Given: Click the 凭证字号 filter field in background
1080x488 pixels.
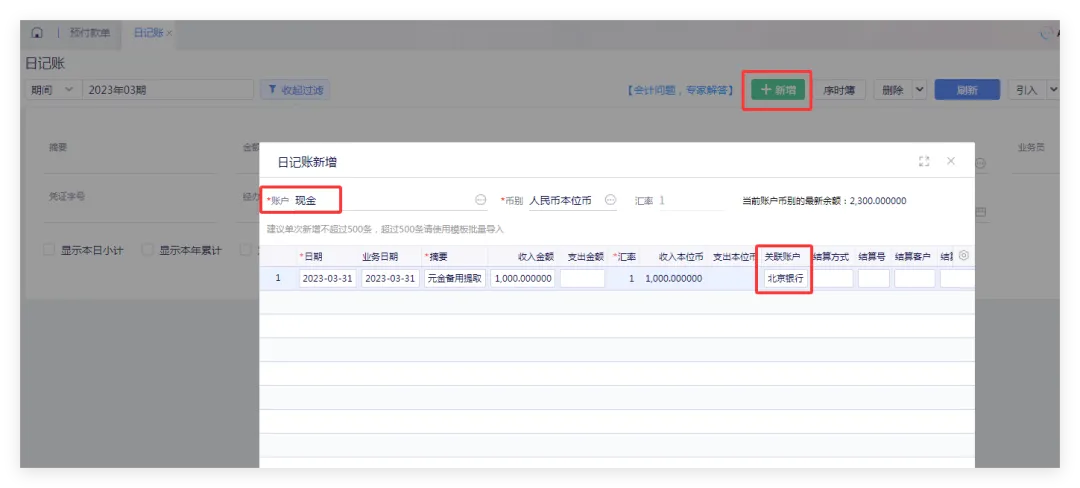Looking at the screenshot, I should click(131, 205).
